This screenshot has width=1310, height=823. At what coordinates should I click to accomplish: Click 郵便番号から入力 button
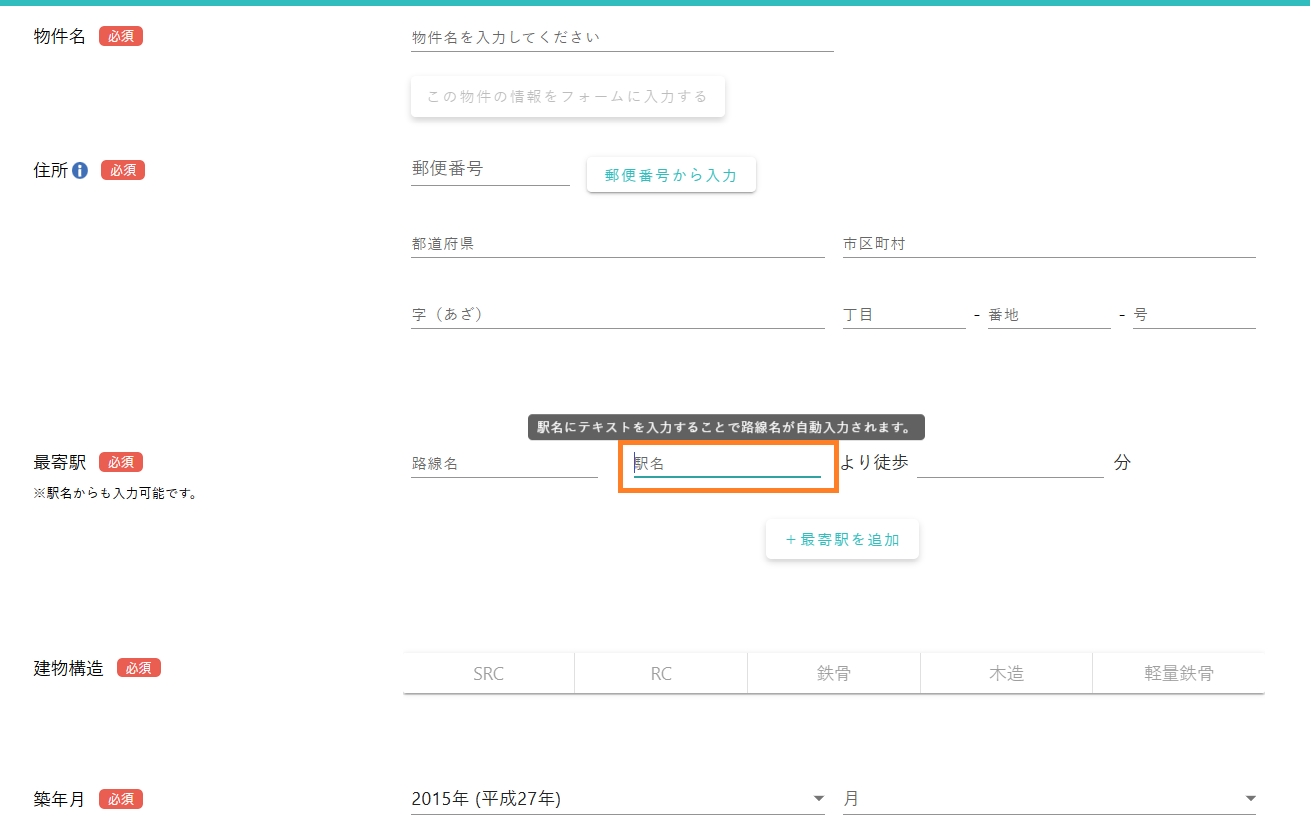[x=671, y=175]
